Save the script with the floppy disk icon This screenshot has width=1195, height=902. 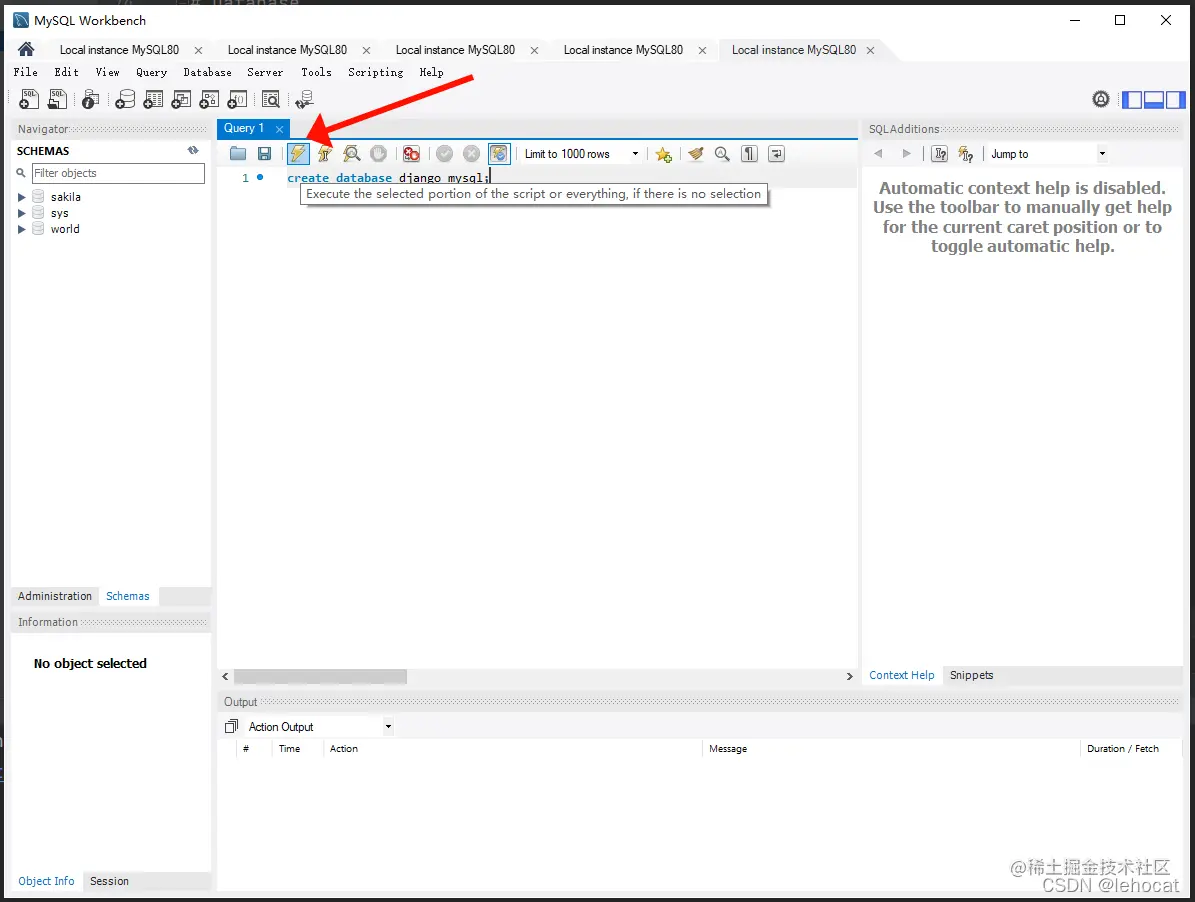point(264,154)
